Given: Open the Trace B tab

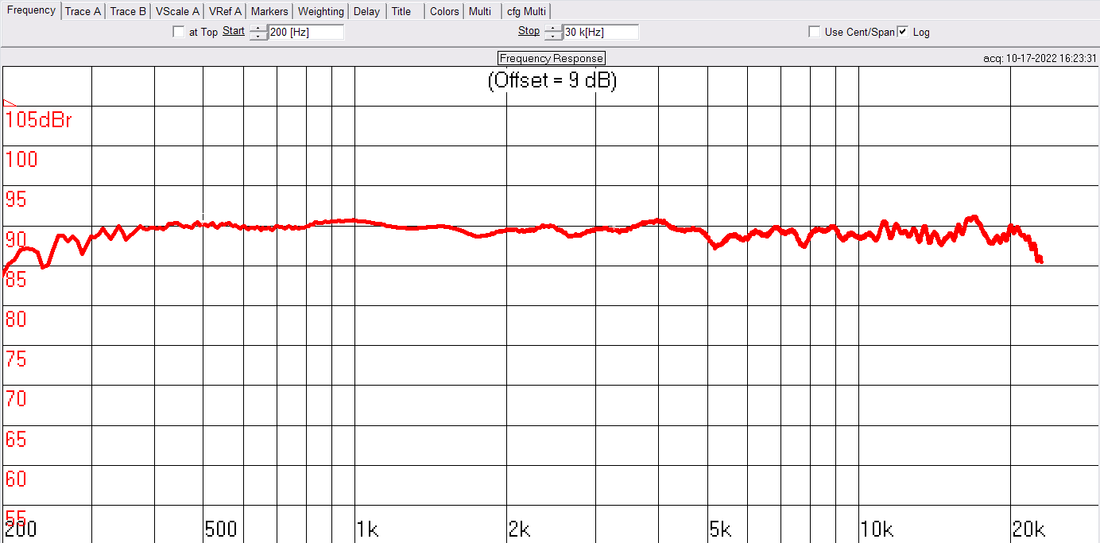Looking at the screenshot, I should pos(128,12).
